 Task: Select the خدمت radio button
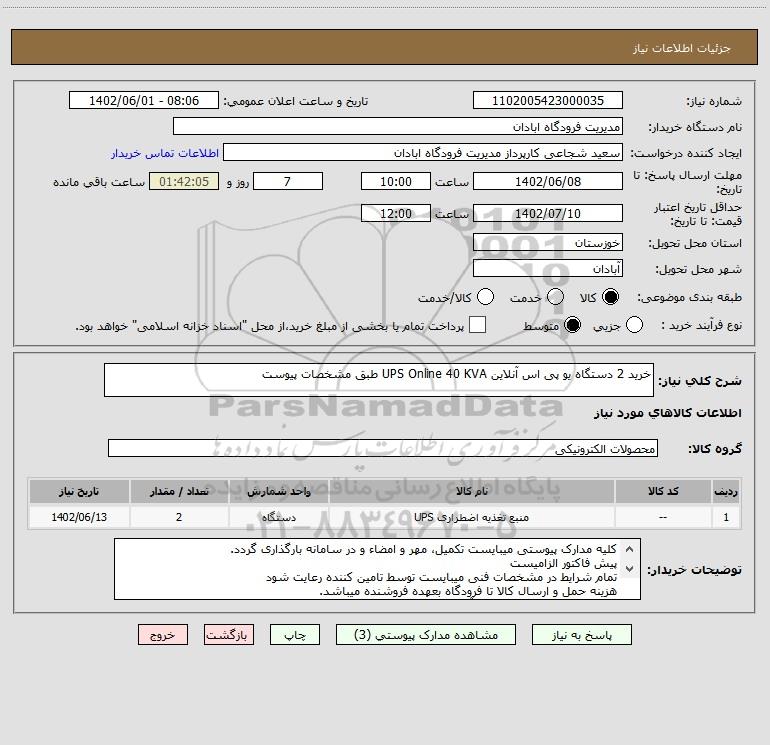pos(555,297)
